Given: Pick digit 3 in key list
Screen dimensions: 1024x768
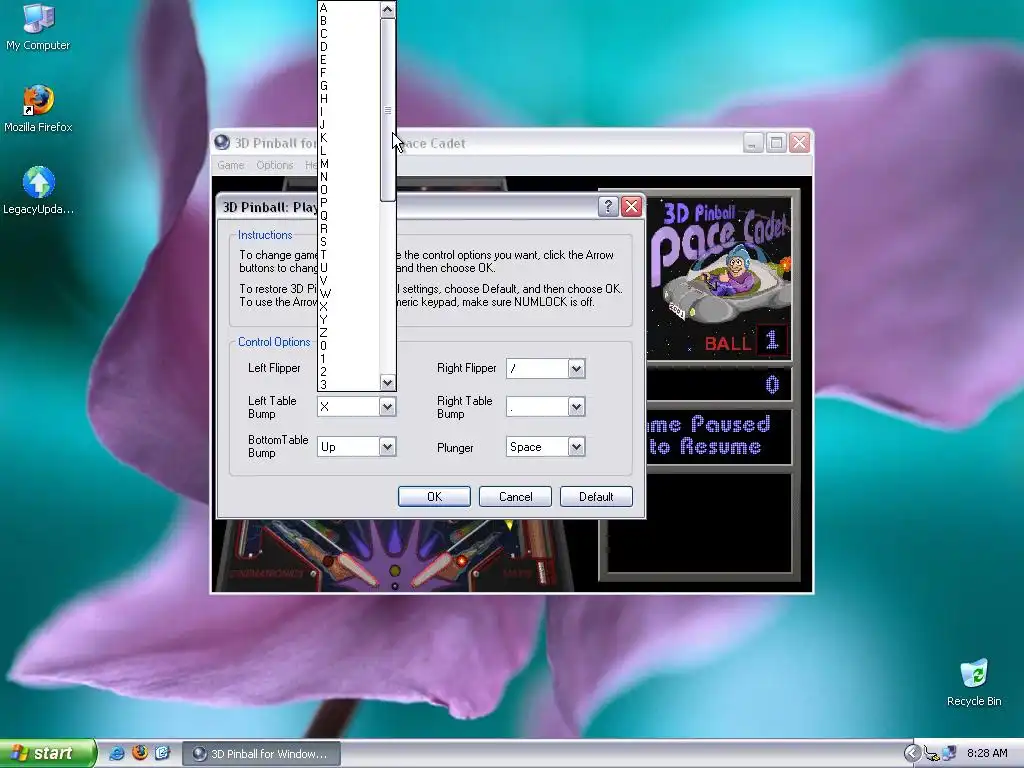Looking at the screenshot, I should [x=349, y=385].
